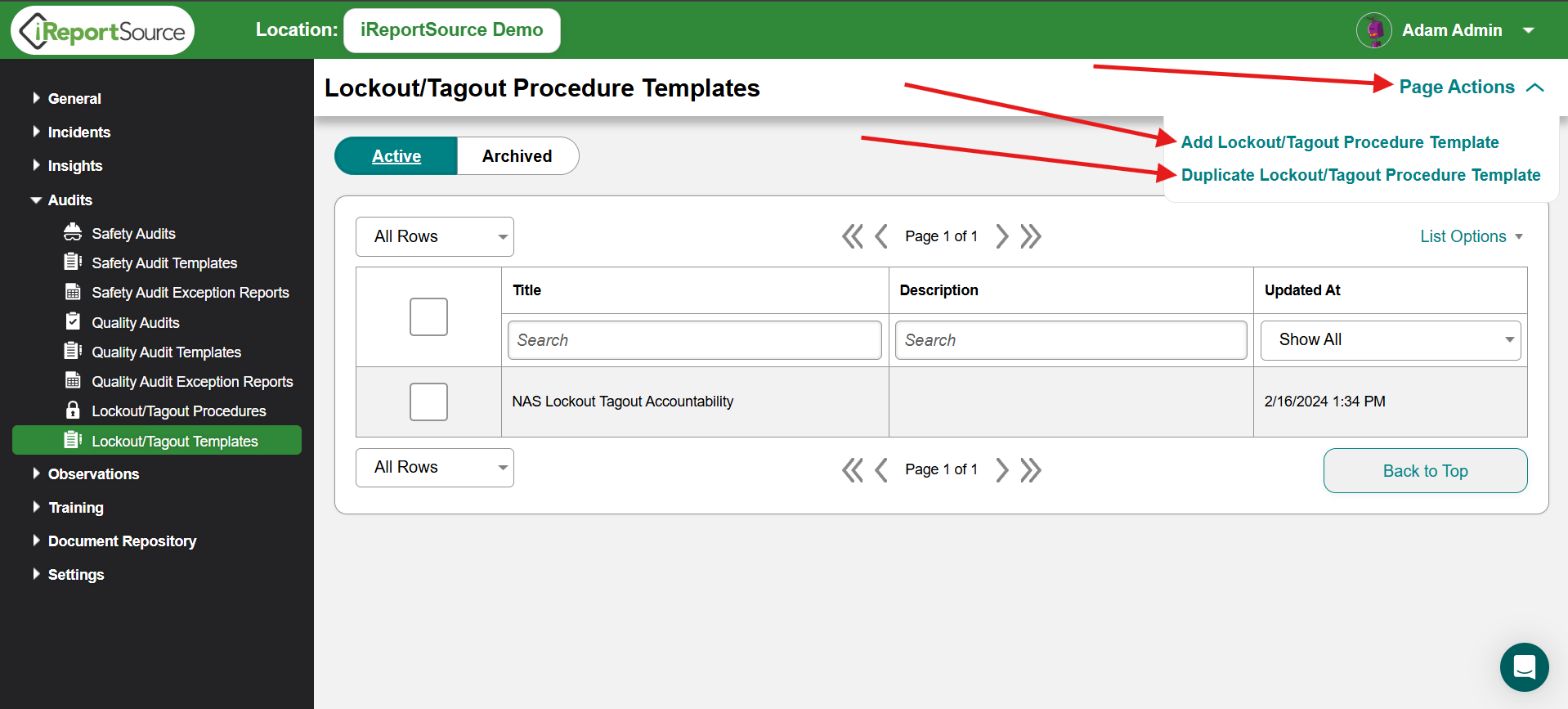Image resolution: width=1568 pixels, height=709 pixels.
Task: Open Lockout/Tagout Templates in the sidebar
Action: point(157,441)
